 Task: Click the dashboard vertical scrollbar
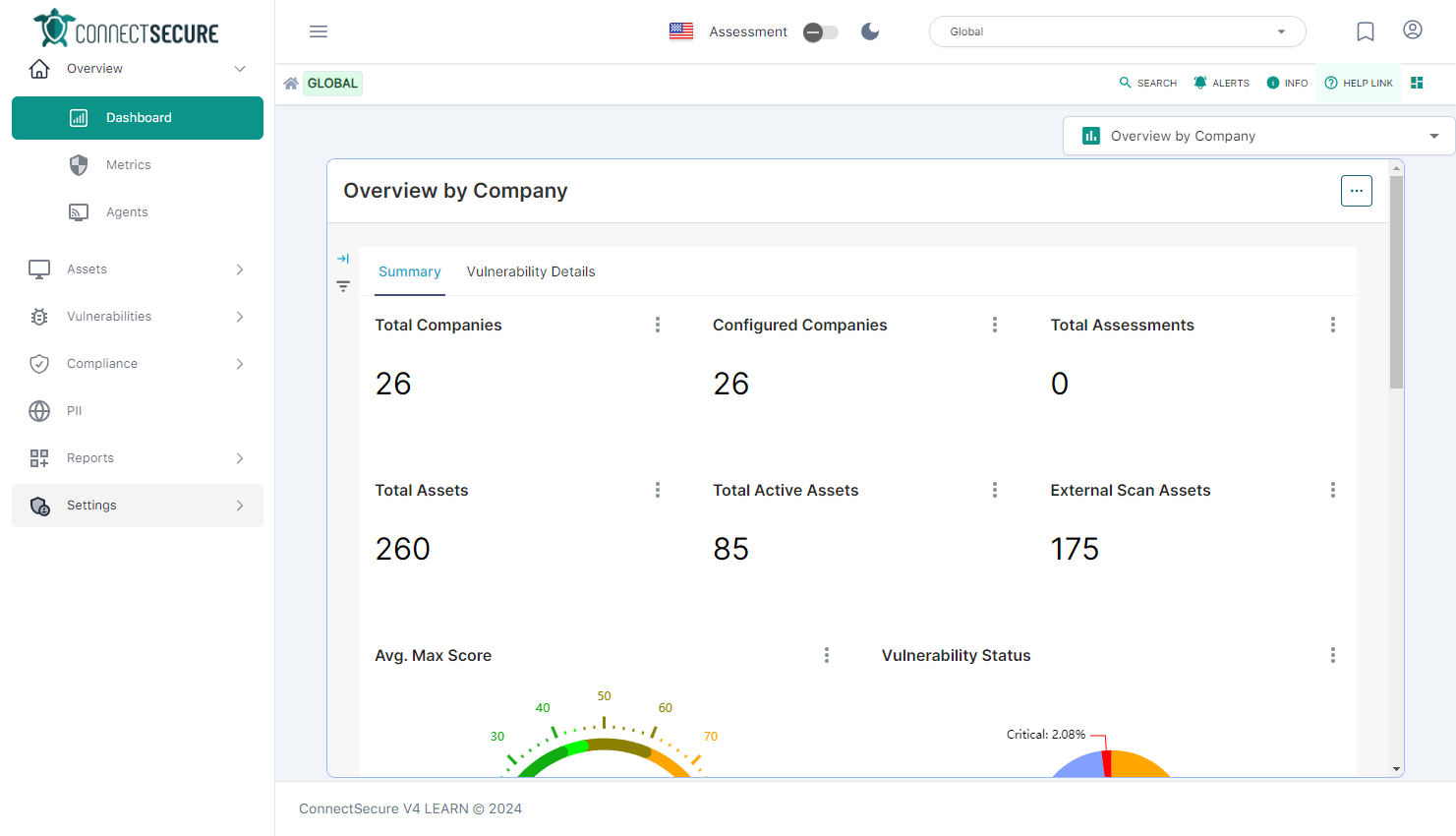point(1396,285)
